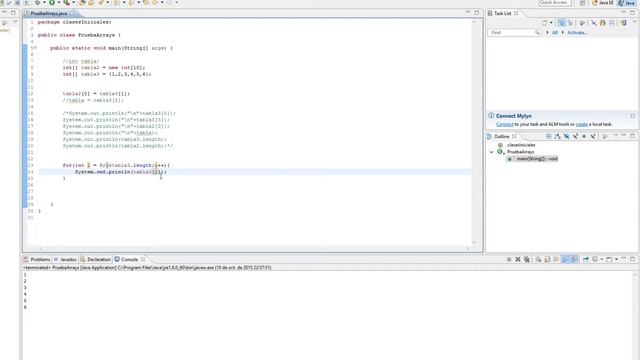This screenshot has width=640, height=360.
Task: Click the for loop code on line 23
Action: coord(116,165)
